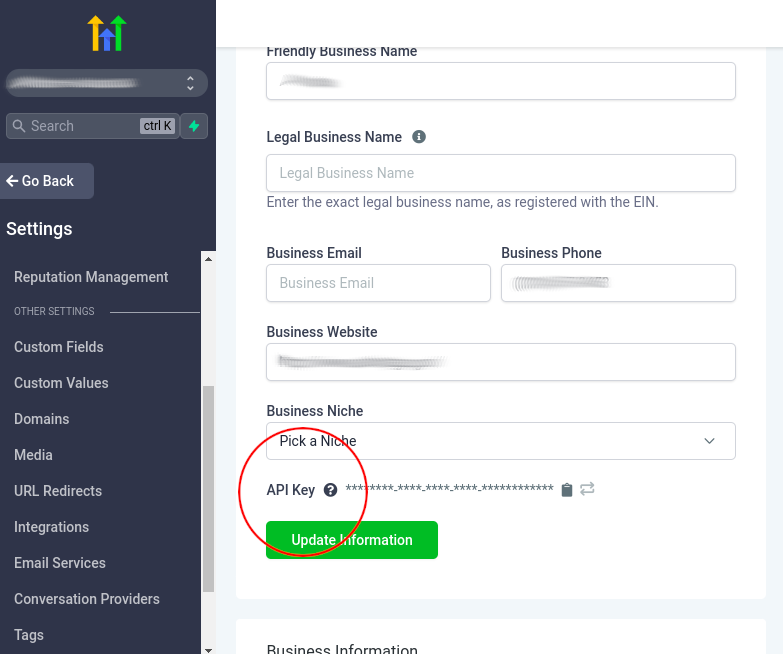The image size is (783, 654).
Task: Click the sidebar scrollbar thumb
Action: pos(208,489)
